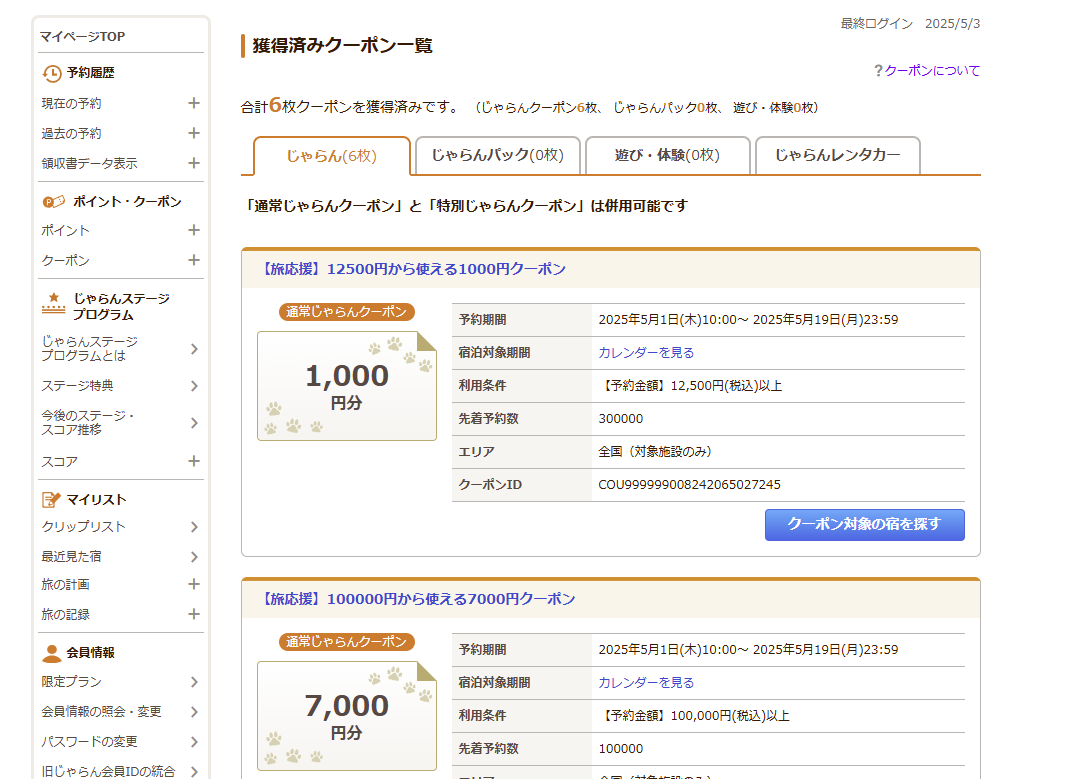Open 旅の計画 sidebar link

pos(65,584)
